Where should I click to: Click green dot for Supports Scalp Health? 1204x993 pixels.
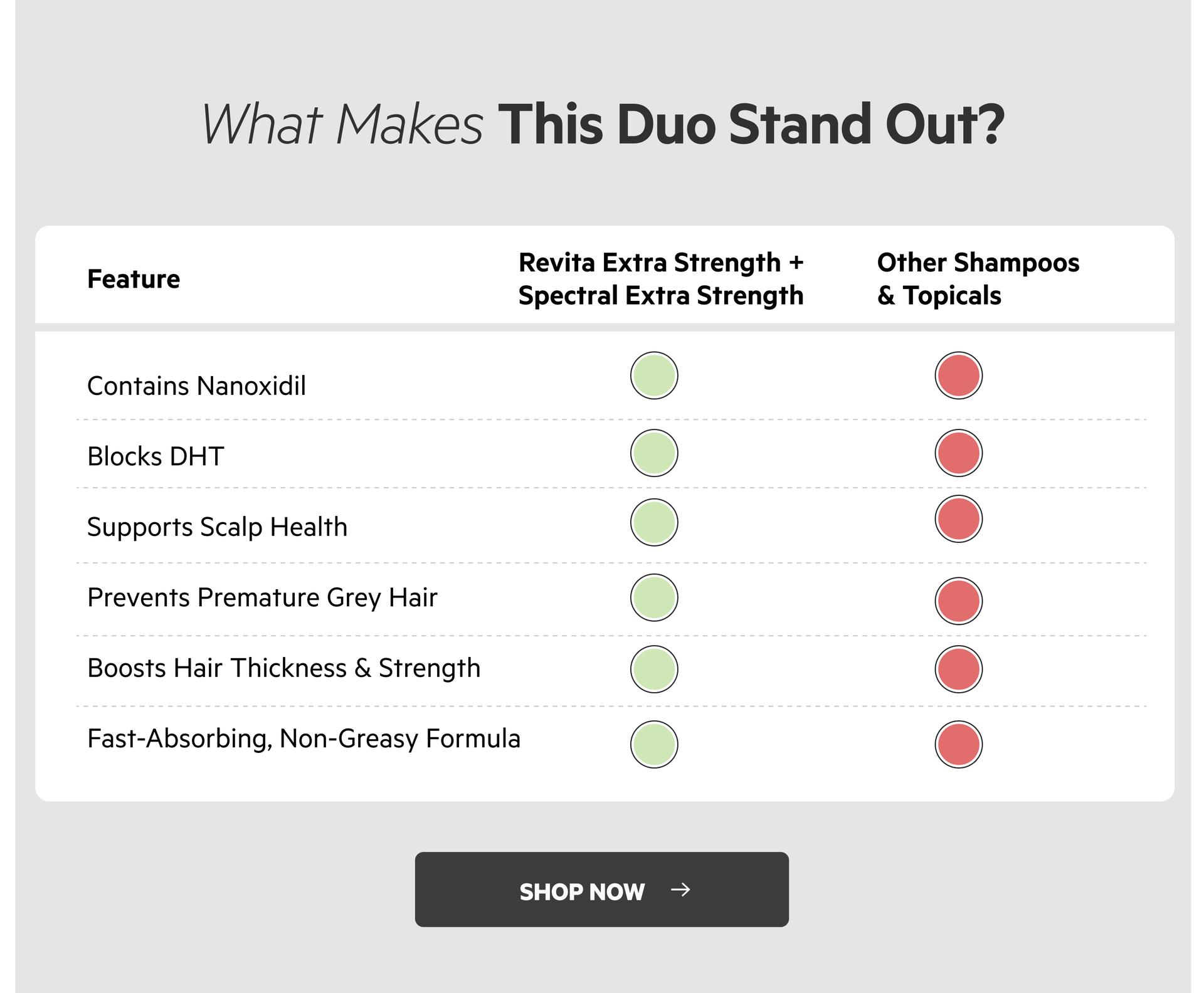[x=654, y=522]
